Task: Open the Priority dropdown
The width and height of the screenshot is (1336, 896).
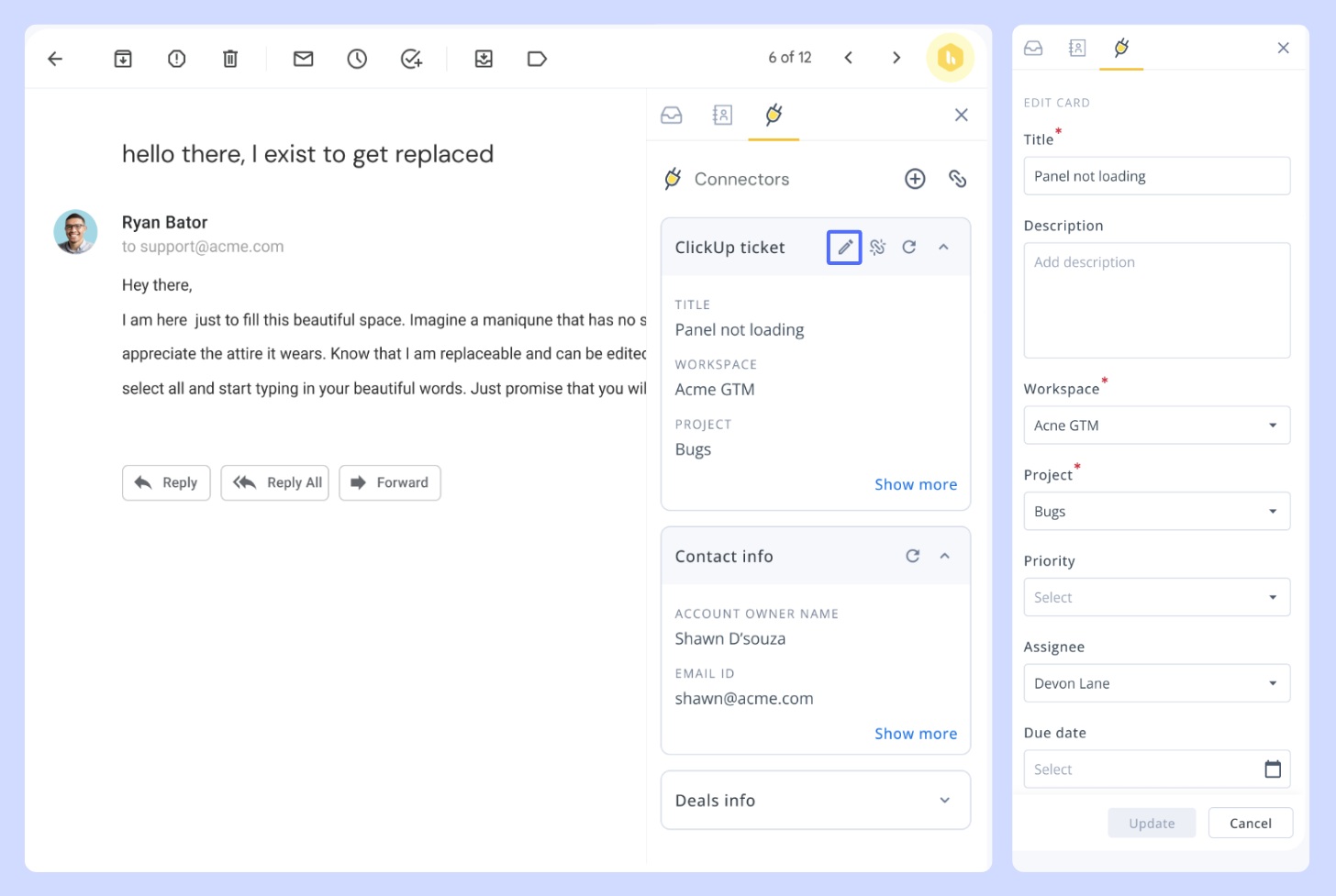Action: click(1157, 598)
